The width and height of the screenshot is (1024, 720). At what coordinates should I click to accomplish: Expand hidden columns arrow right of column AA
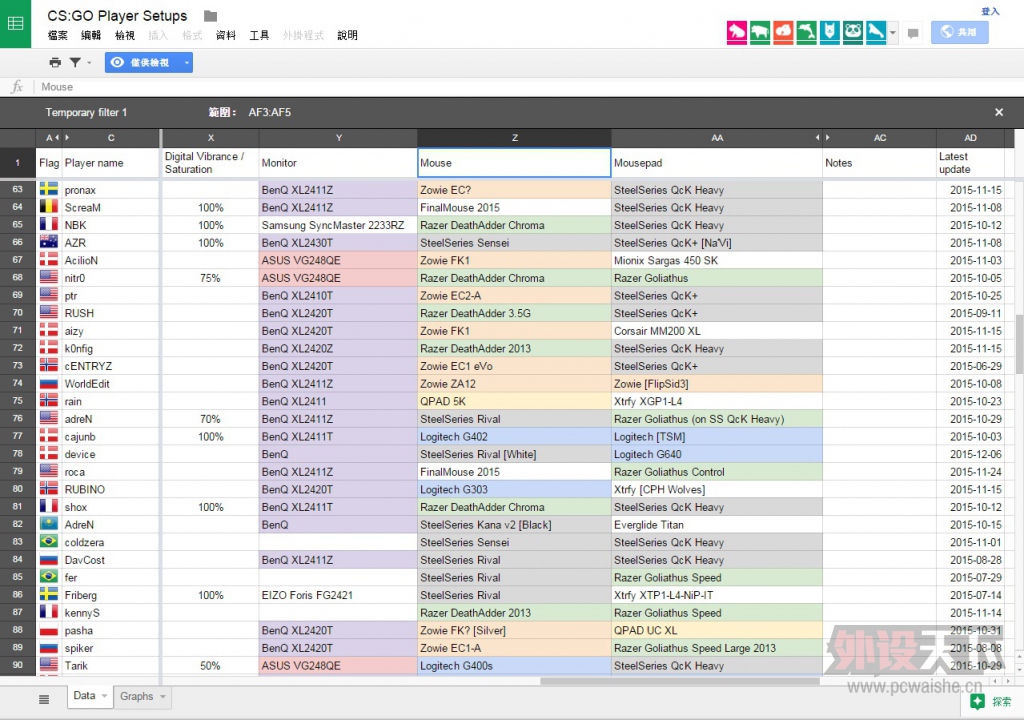coord(817,138)
